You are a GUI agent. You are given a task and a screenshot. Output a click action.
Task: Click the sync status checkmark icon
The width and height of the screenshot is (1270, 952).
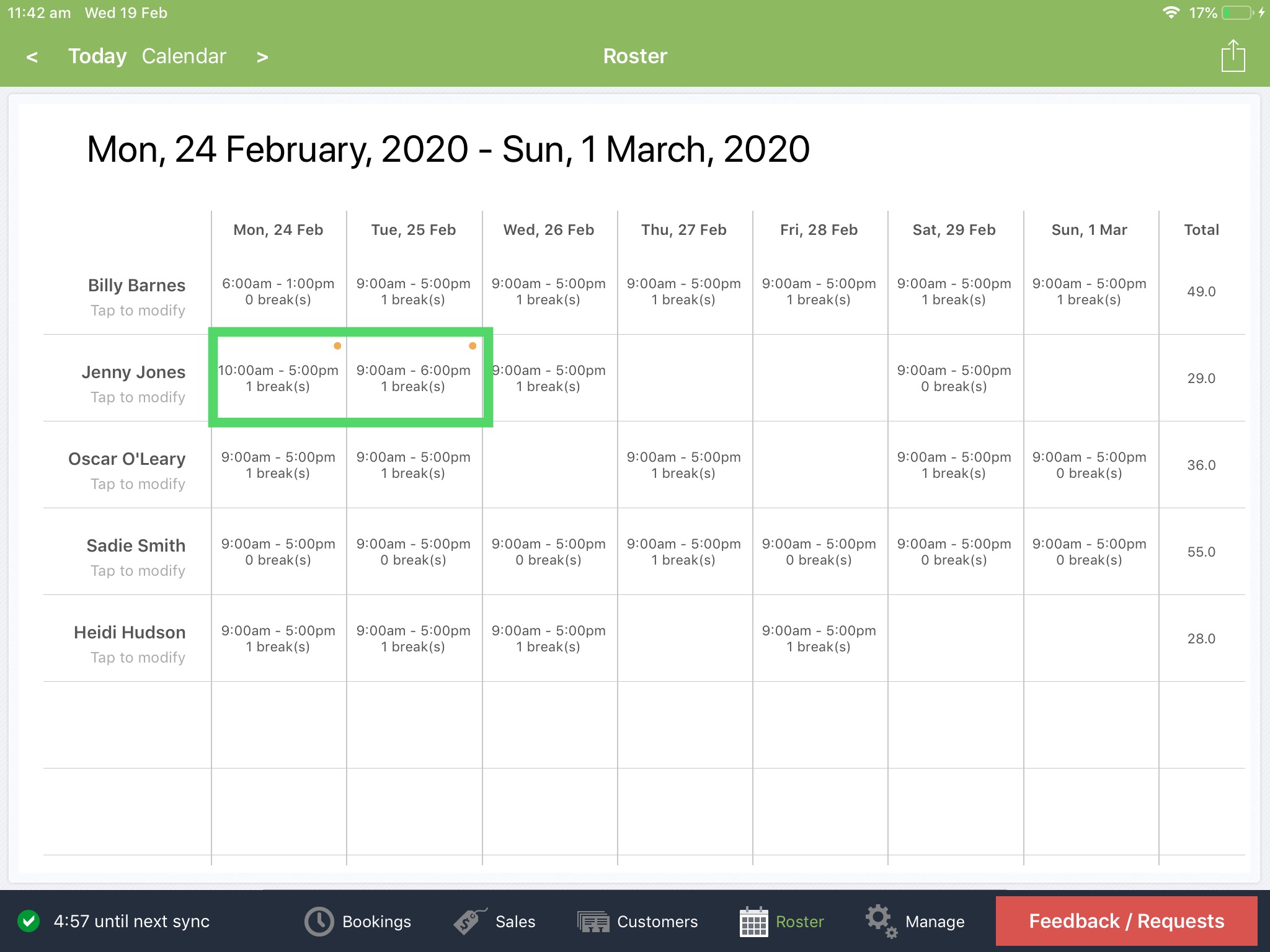[x=29, y=922]
